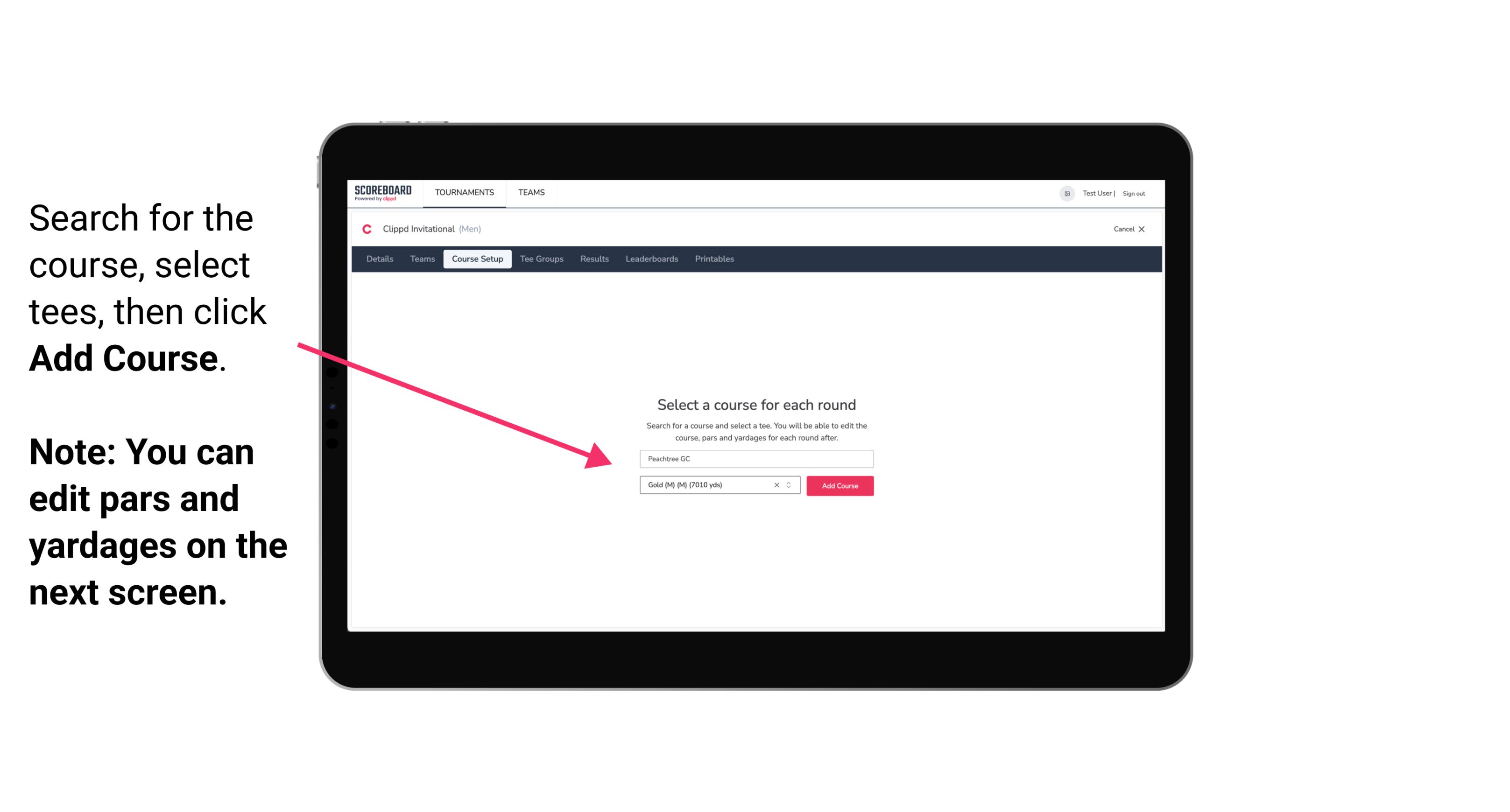This screenshot has width=1510, height=812.
Task: Click the Printables tab
Action: [x=714, y=259]
